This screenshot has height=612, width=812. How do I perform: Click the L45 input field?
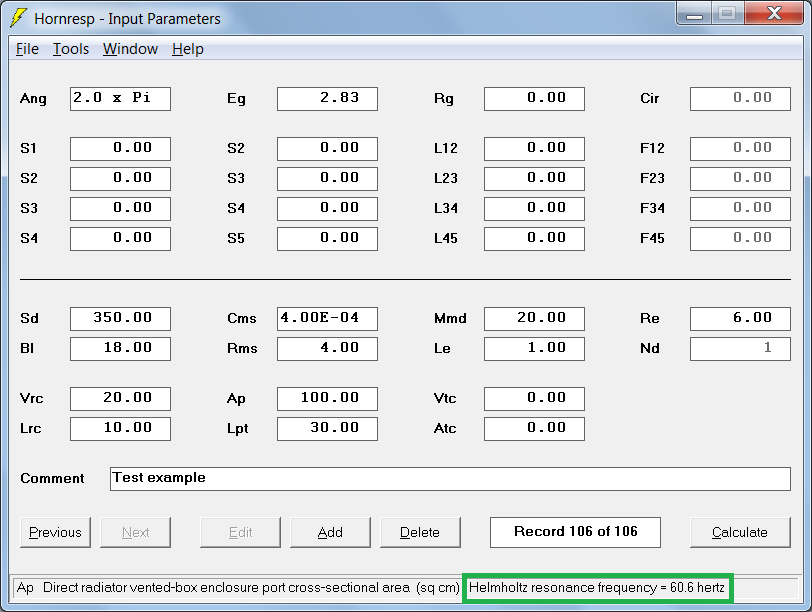534,239
